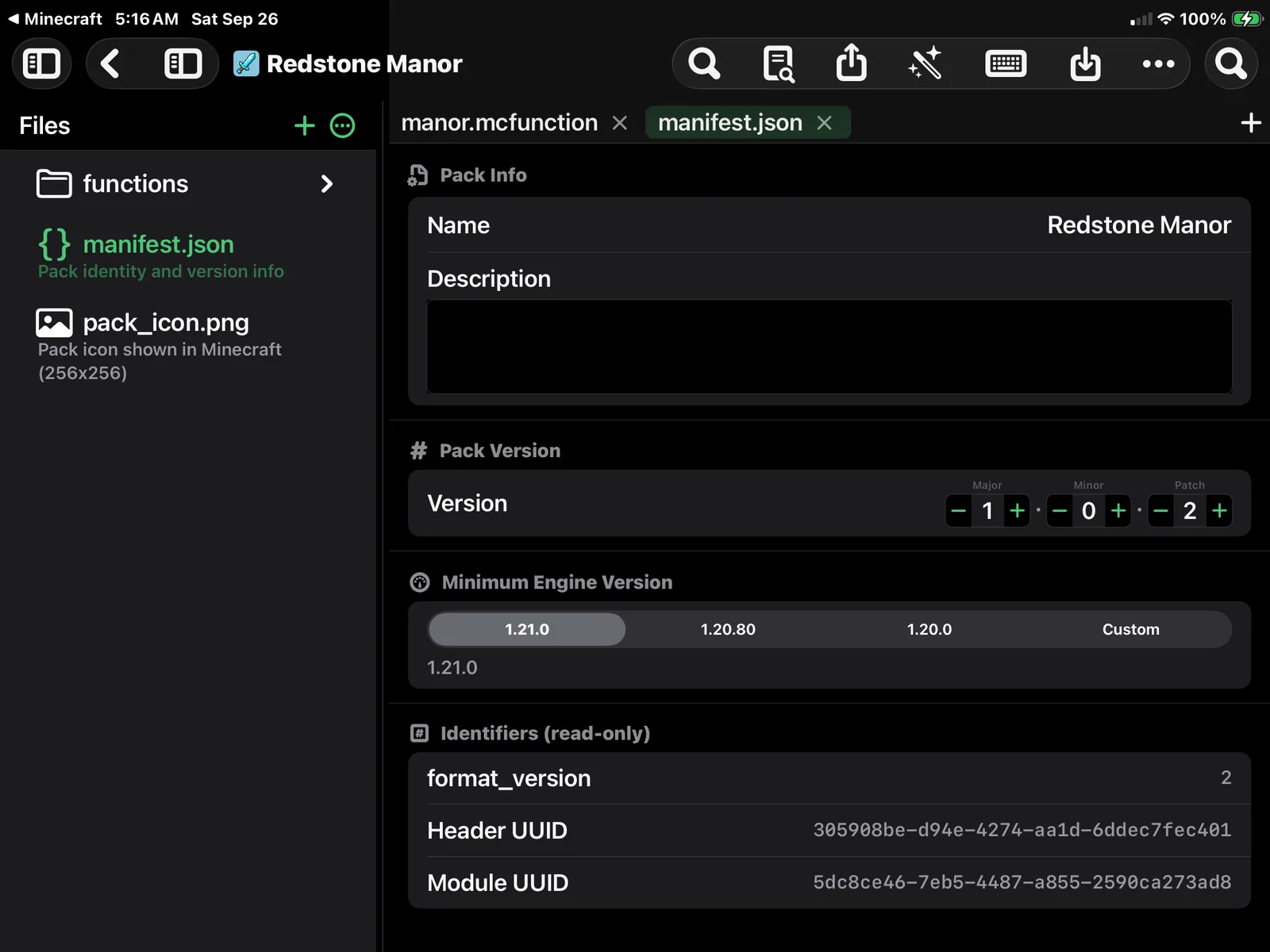Decrease the Minor version number
Viewport: 1270px width, 952px height.
pyautogui.click(x=1060, y=511)
